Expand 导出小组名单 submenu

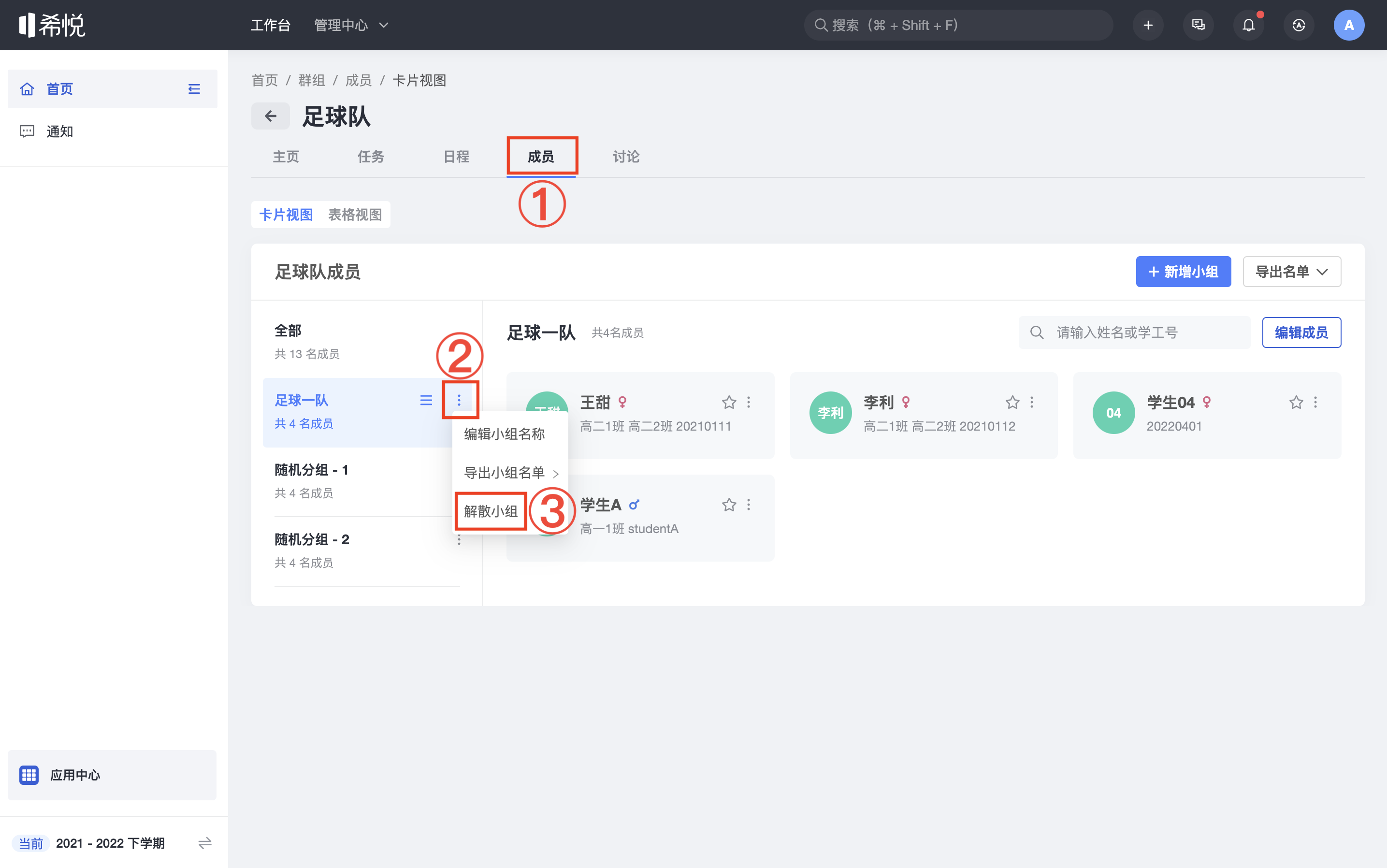[x=510, y=473]
